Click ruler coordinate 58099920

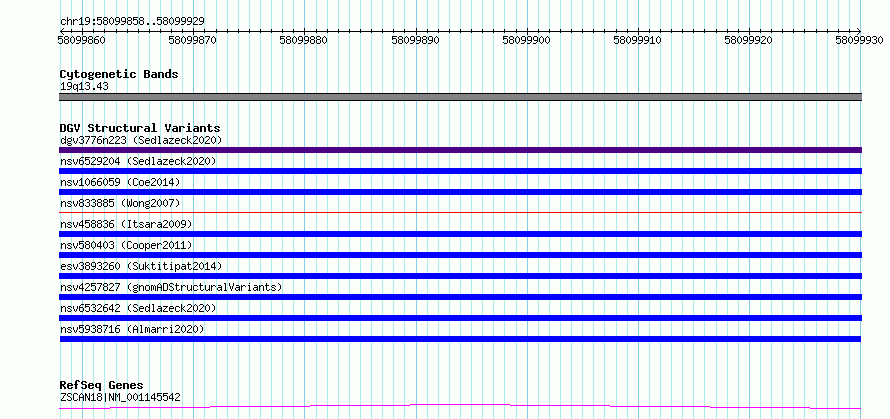pos(750,40)
